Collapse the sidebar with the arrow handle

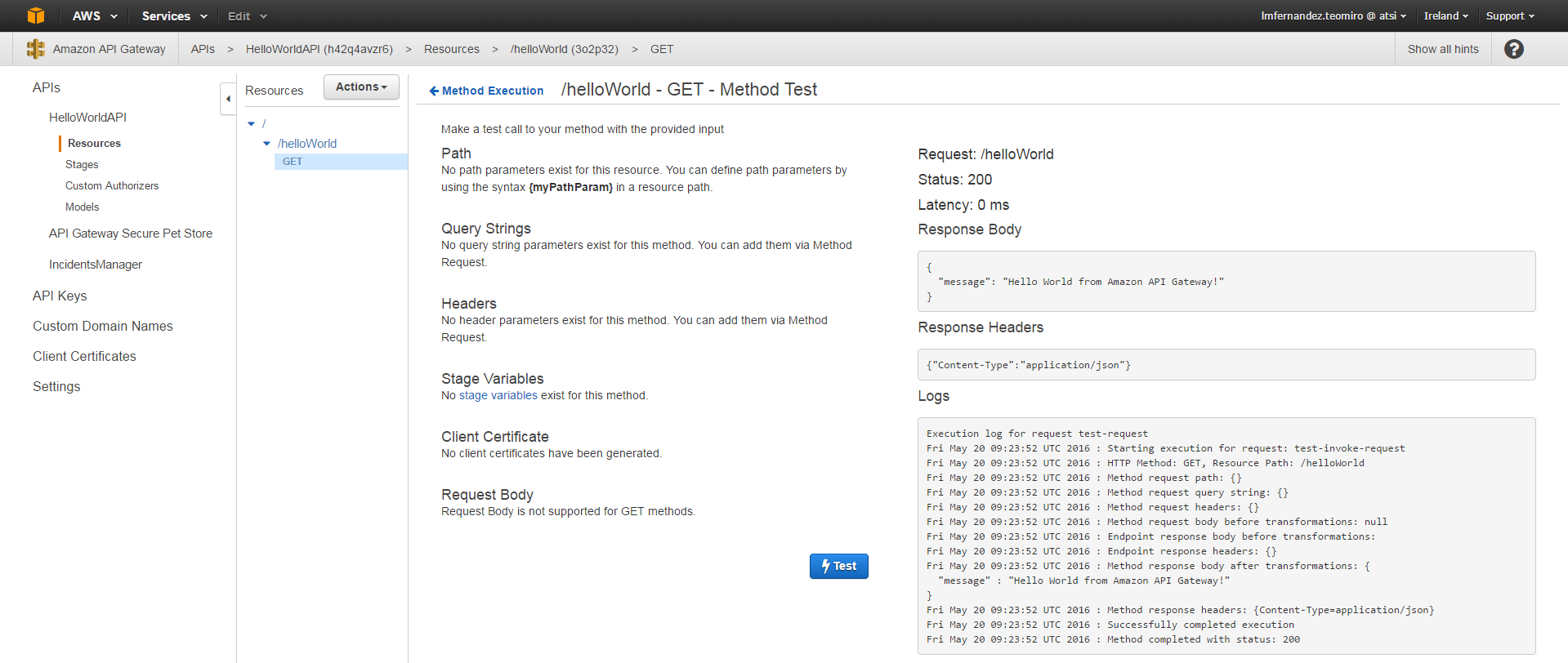228,99
